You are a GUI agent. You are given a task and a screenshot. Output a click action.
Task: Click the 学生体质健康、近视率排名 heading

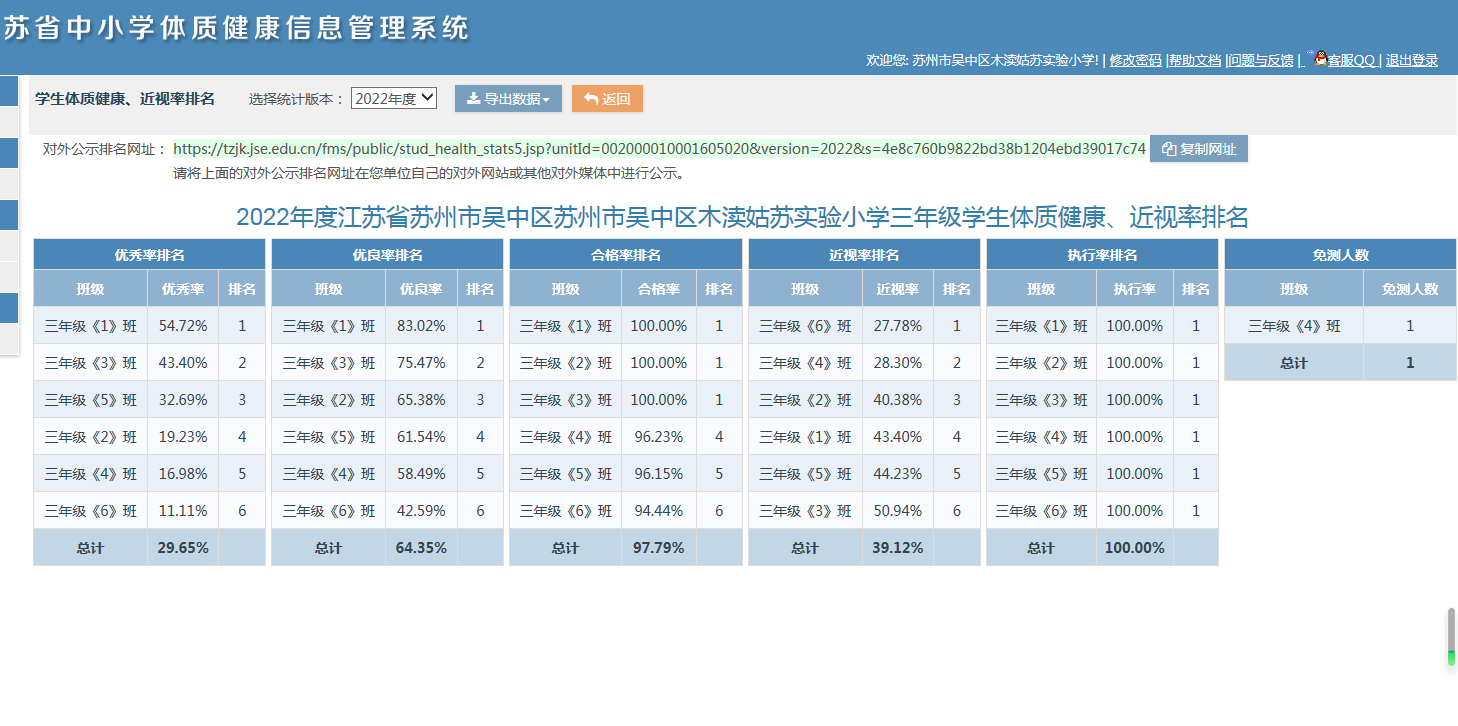125,99
